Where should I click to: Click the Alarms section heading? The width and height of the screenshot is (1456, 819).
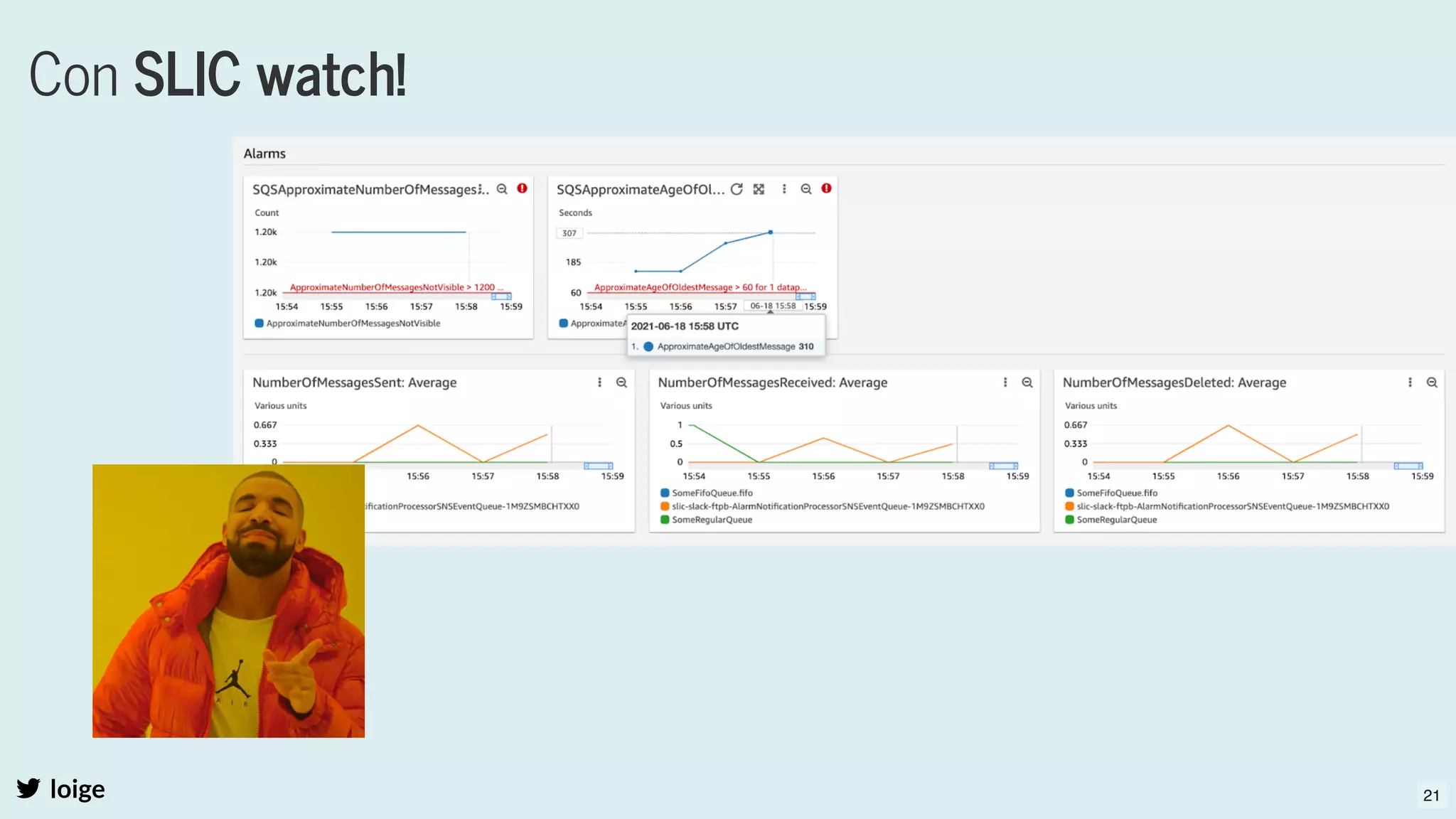(x=264, y=154)
